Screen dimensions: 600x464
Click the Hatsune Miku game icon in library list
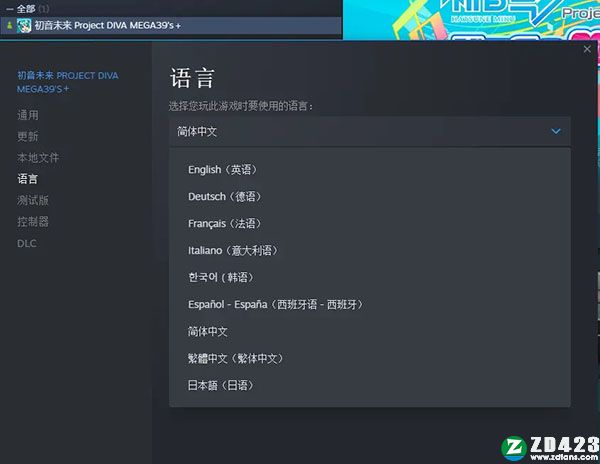coord(24,26)
